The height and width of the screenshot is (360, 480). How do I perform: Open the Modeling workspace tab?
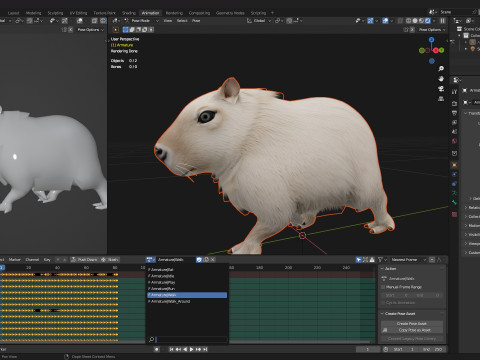(x=34, y=13)
